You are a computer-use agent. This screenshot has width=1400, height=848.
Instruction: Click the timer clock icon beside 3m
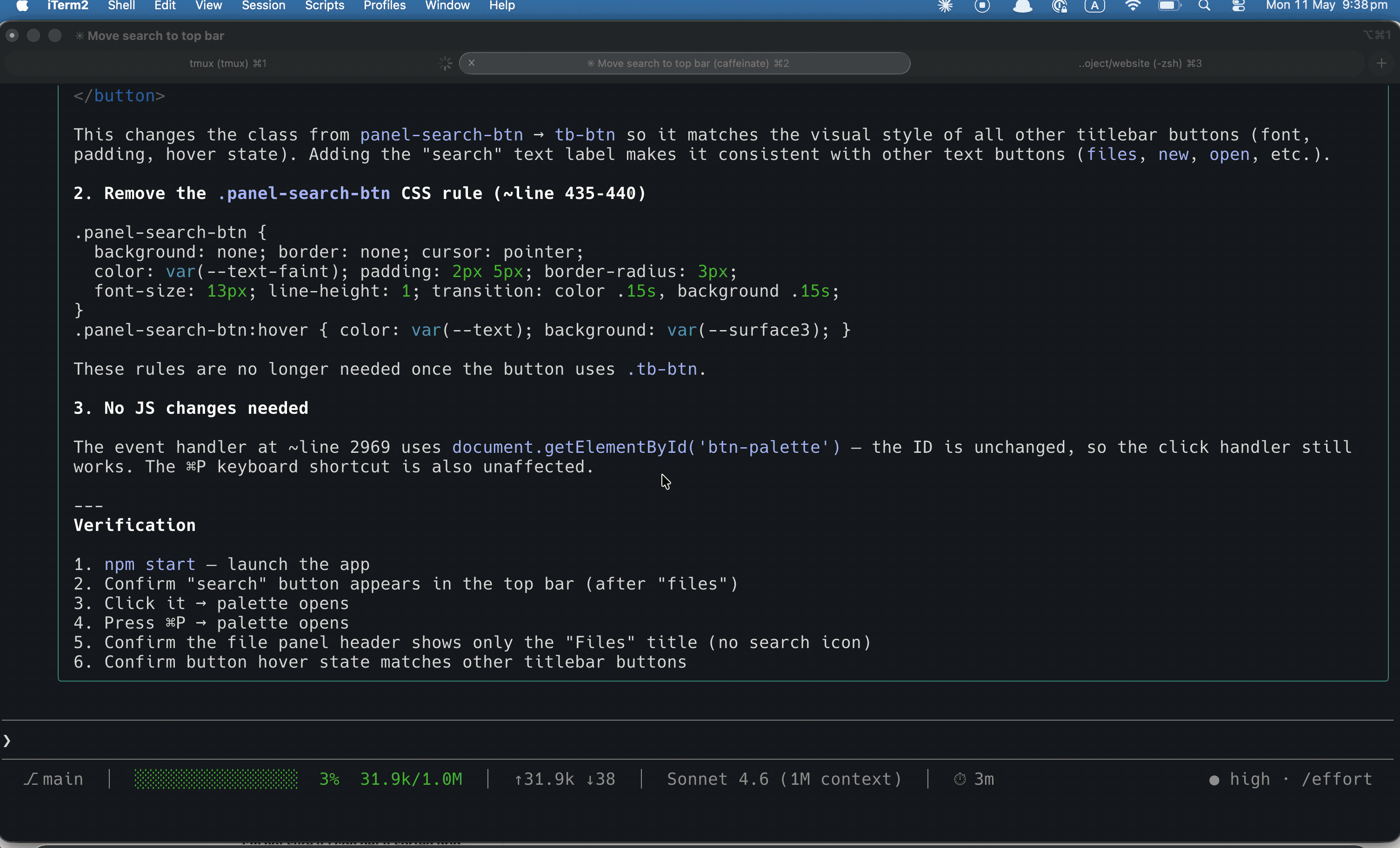(960, 779)
